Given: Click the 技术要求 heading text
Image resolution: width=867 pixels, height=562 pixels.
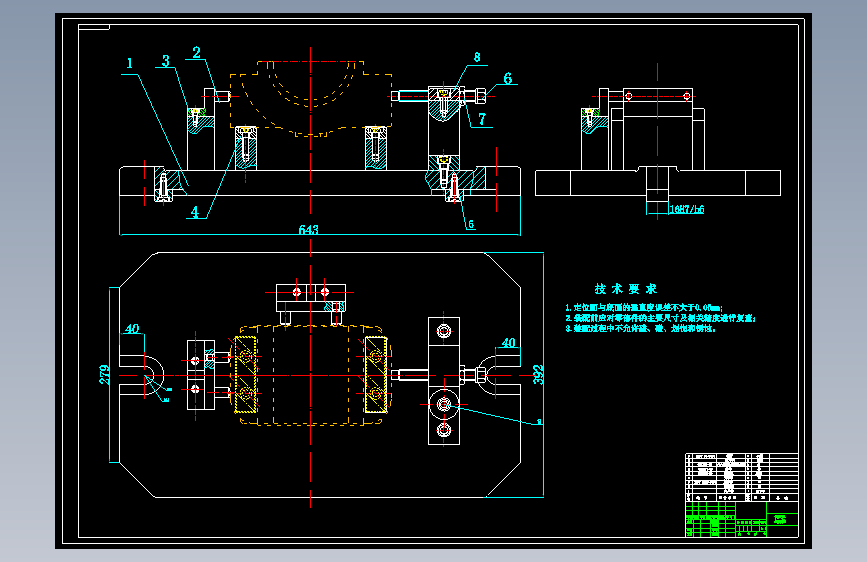Looking at the screenshot, I should 625,289.
